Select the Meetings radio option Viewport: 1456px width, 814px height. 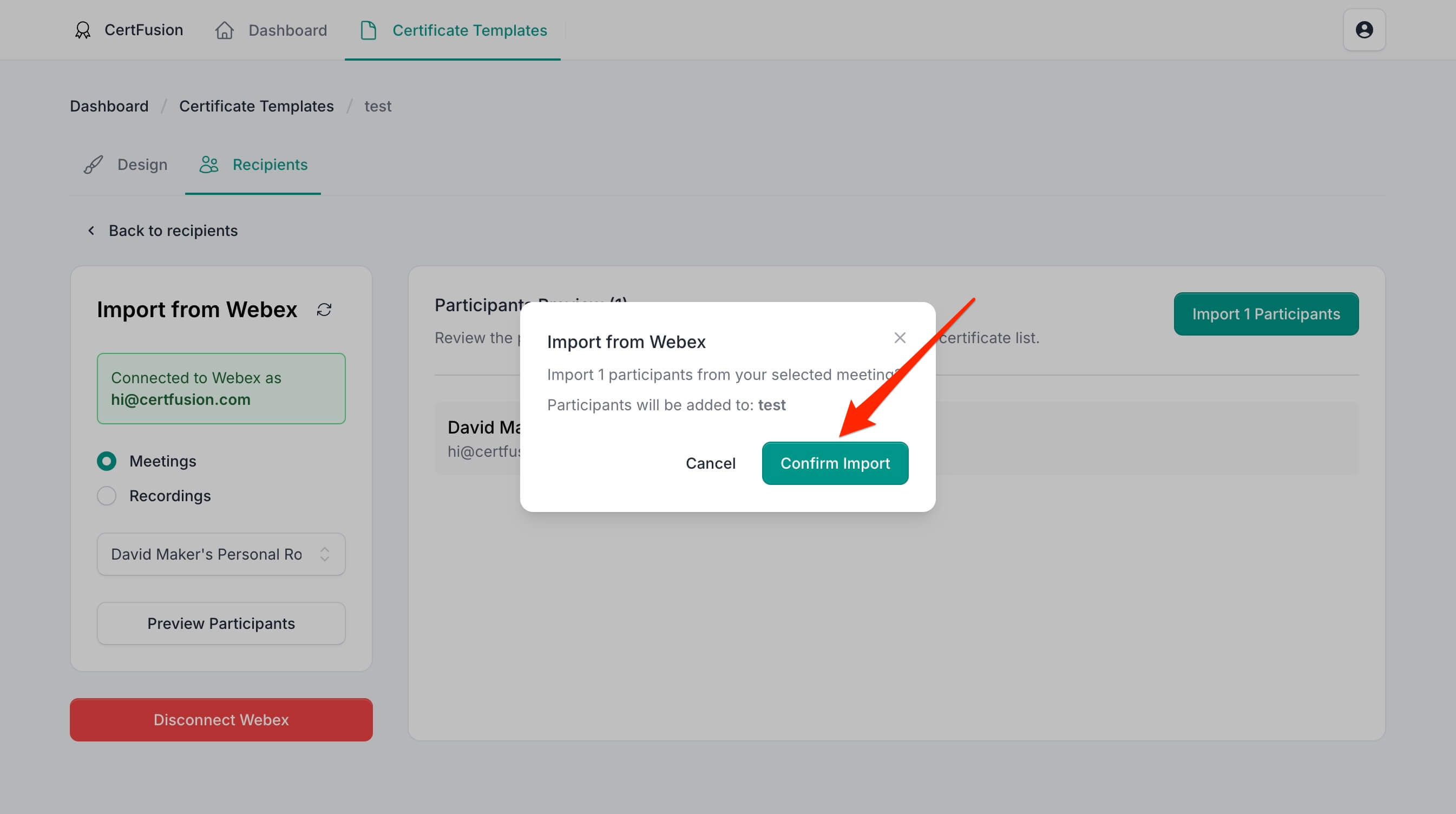[x=107, y=461]
